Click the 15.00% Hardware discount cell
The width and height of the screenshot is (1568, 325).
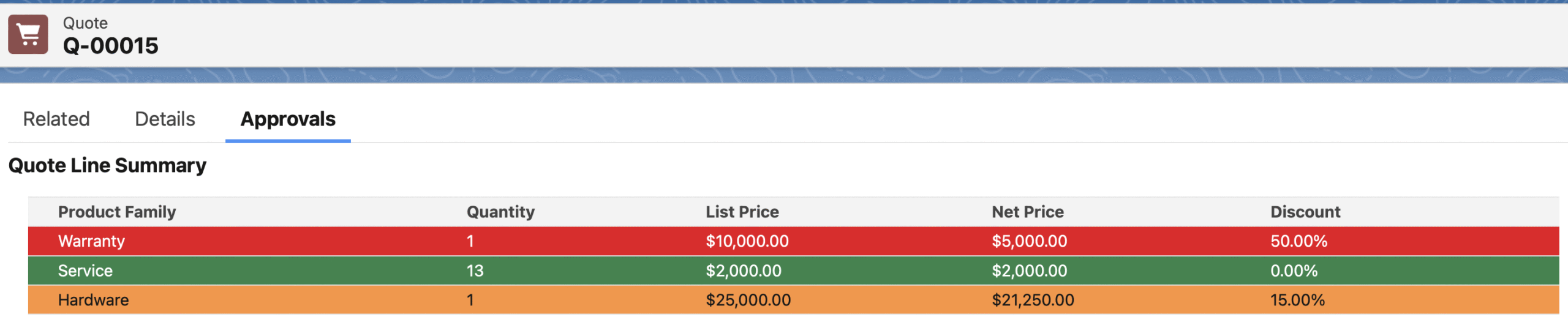(x=1297, y=300)
